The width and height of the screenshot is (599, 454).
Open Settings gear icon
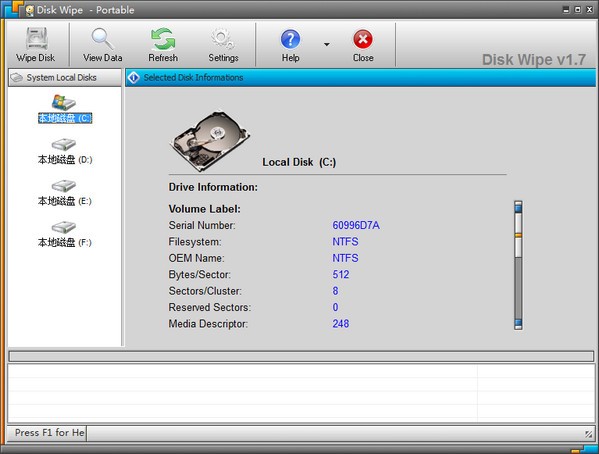point(223,39)
